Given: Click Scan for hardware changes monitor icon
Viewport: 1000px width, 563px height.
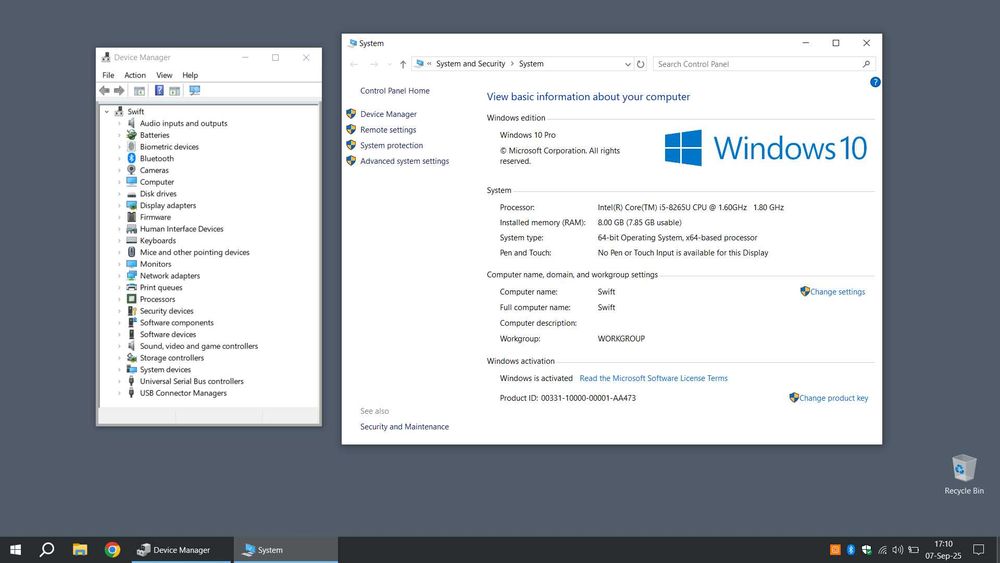Looking at the screenshot, I should click(195, 91).
